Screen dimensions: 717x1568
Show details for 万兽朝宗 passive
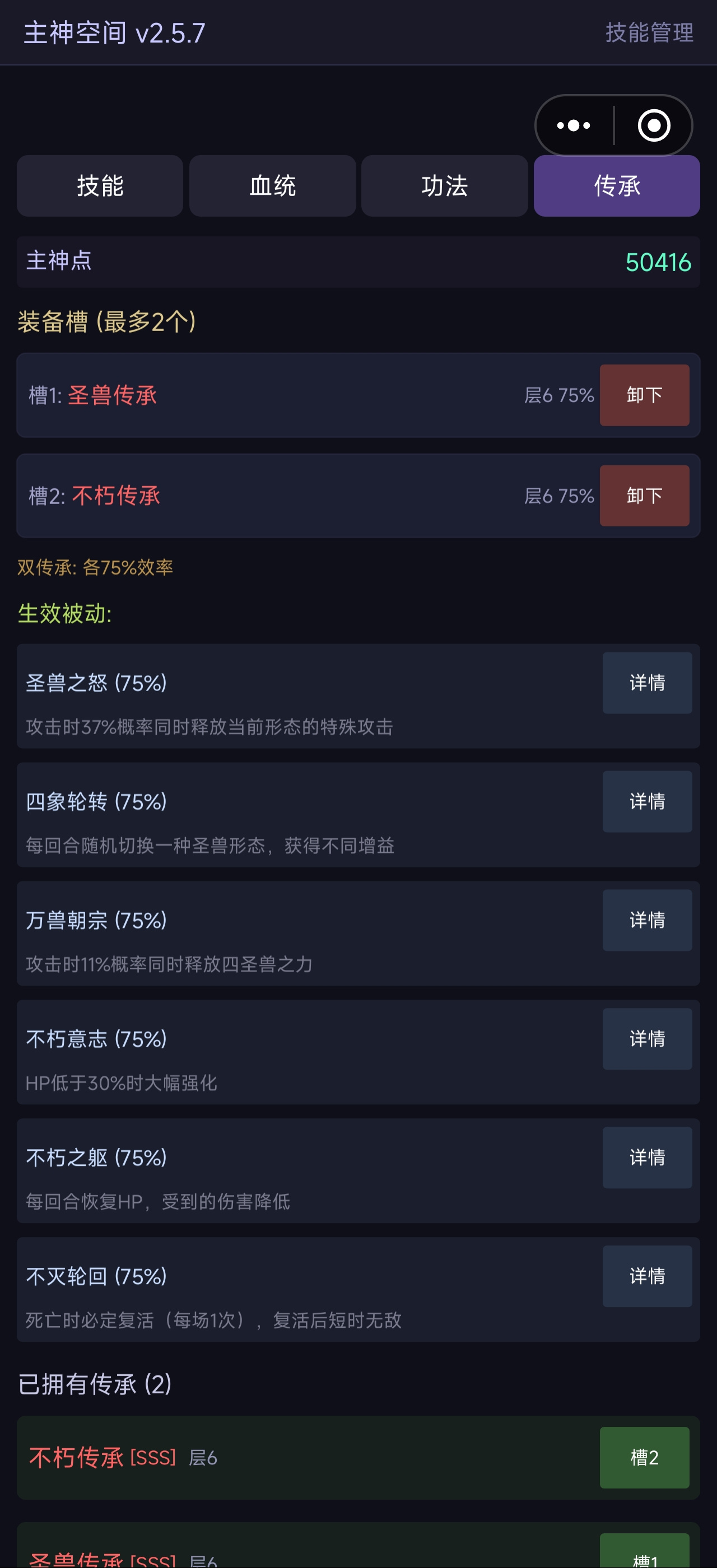pyautogui.click(x=647, y=920)
